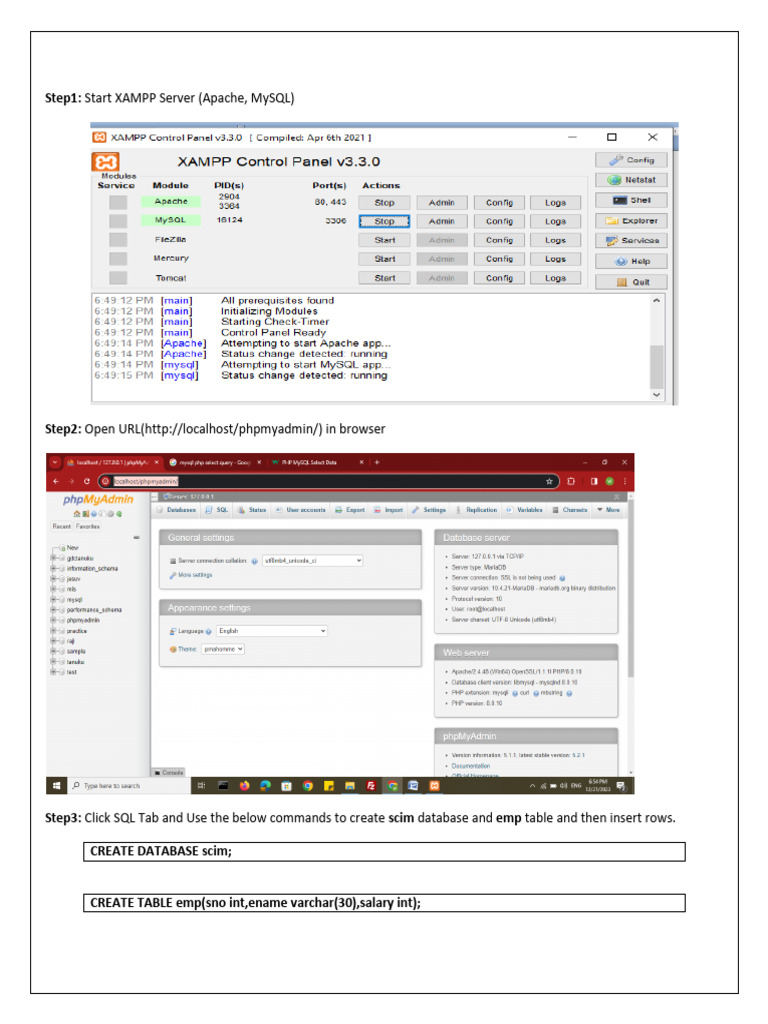Toggle the Tomcat service checkbox

[118, 278]
